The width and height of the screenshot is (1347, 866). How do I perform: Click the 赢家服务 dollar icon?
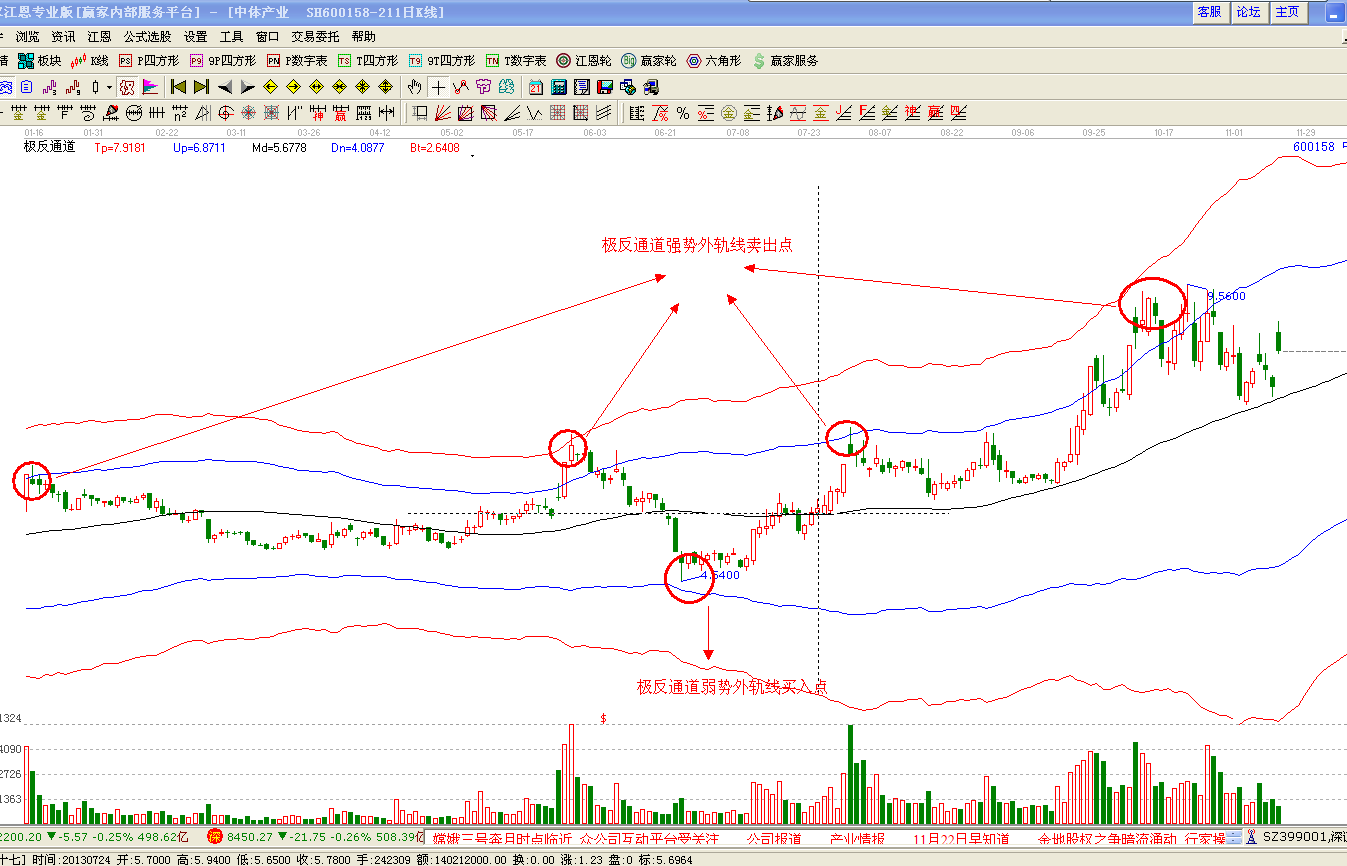(x=785, y=61)
